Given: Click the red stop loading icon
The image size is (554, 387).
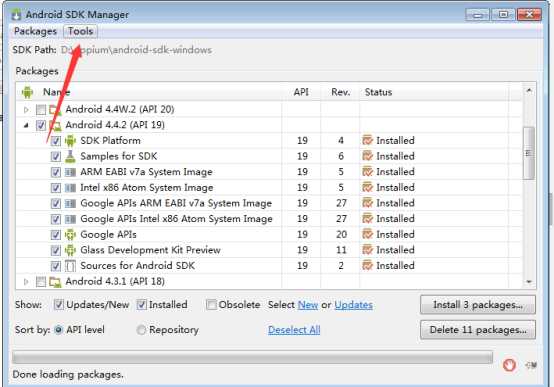Looking at the screenshot, I should pos(509,365).
